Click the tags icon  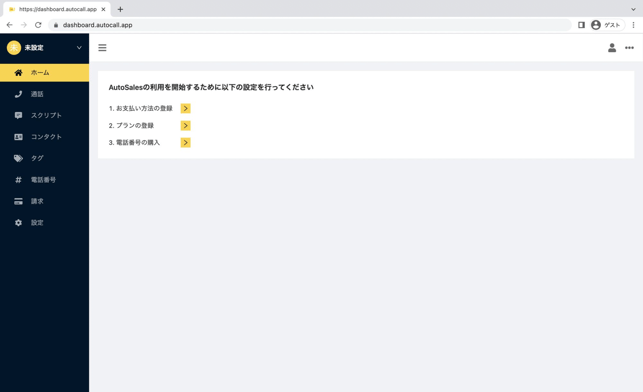18,158
